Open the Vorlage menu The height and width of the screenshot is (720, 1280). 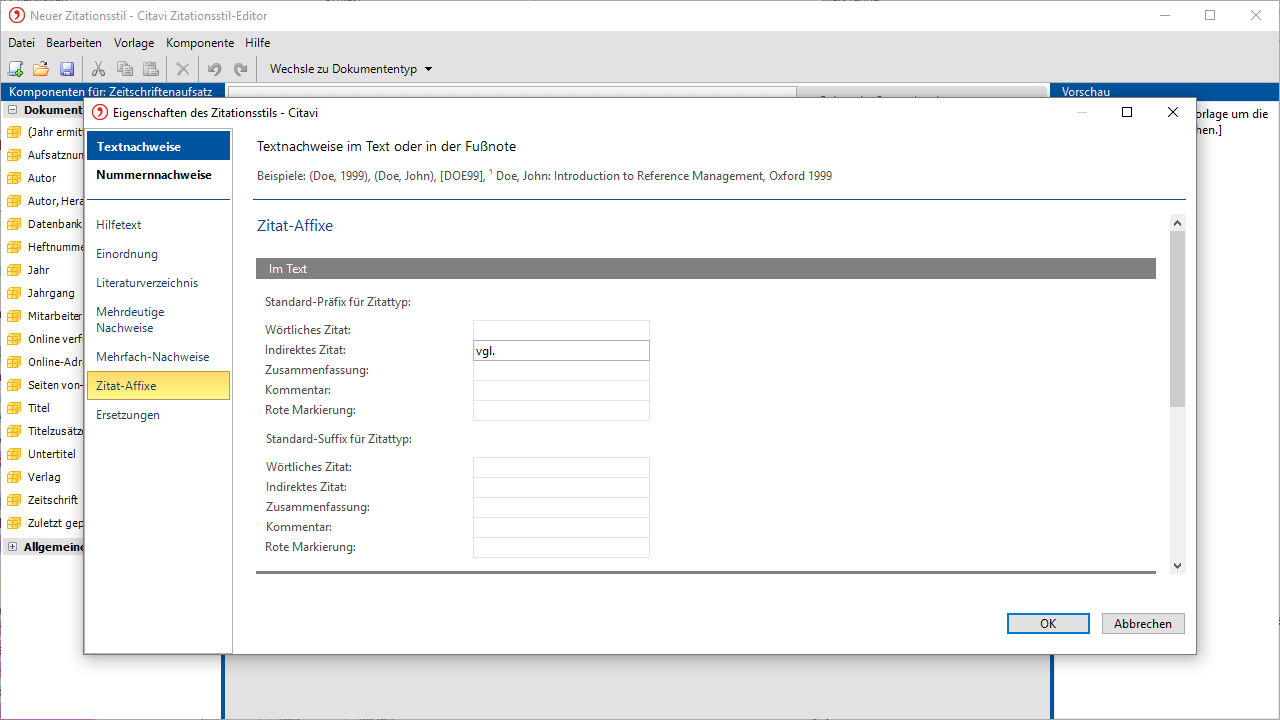(133, 43)
